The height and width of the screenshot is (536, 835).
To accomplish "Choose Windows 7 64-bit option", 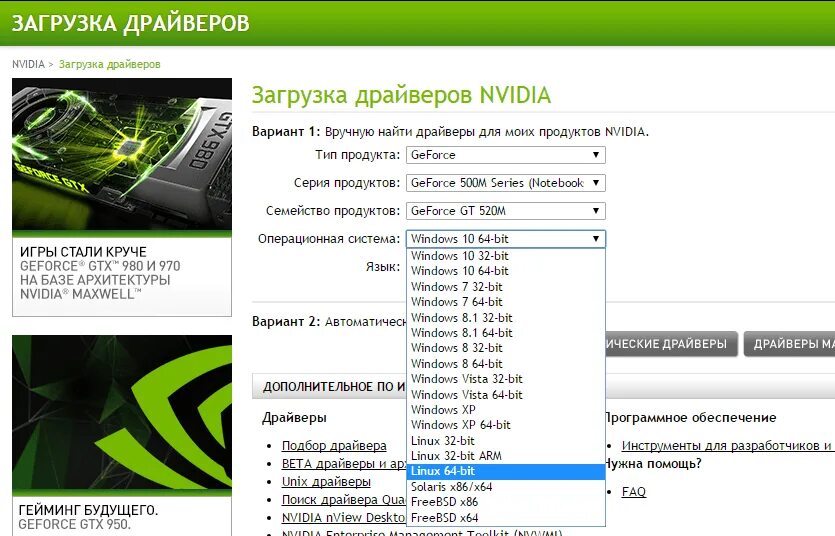I will tap(505, 302).
